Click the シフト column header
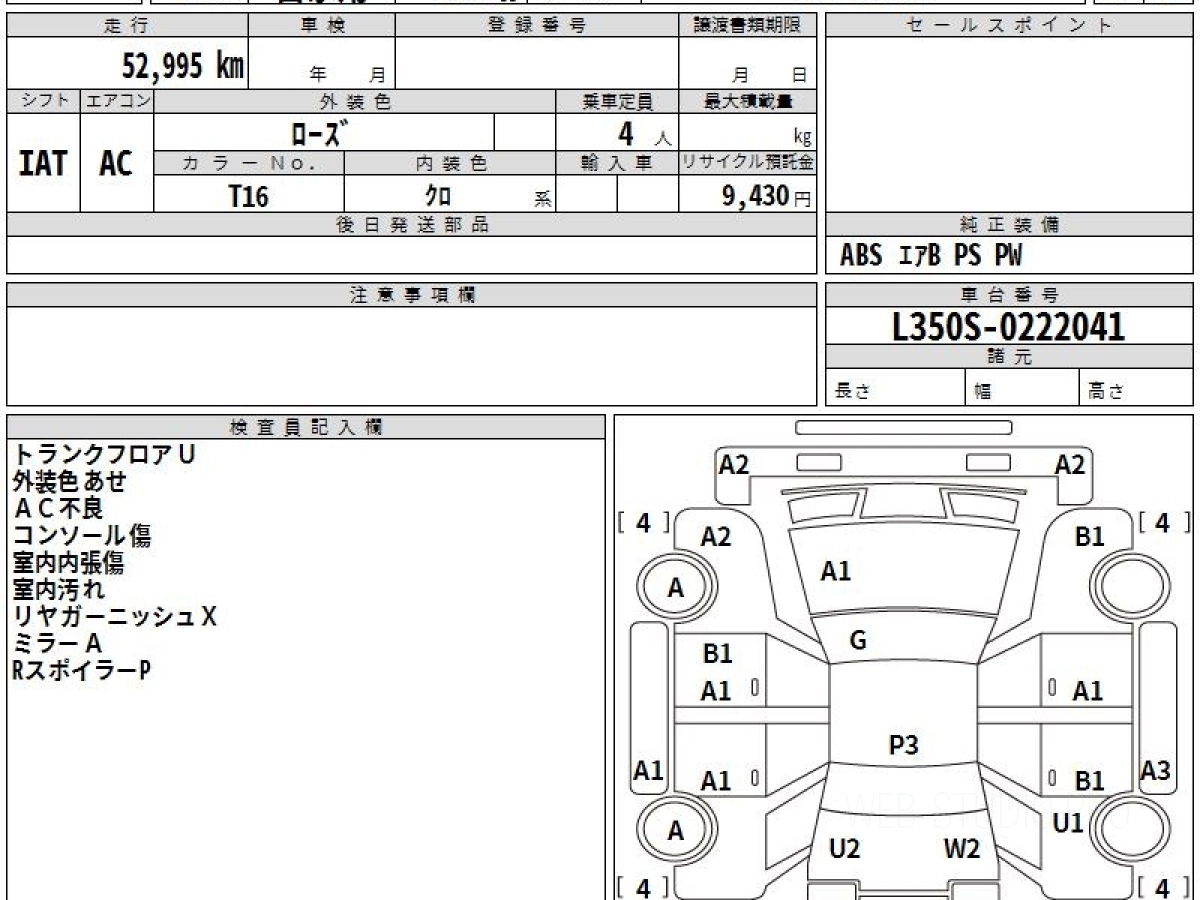The image size is (1200, 900). (x=43, y=101)
